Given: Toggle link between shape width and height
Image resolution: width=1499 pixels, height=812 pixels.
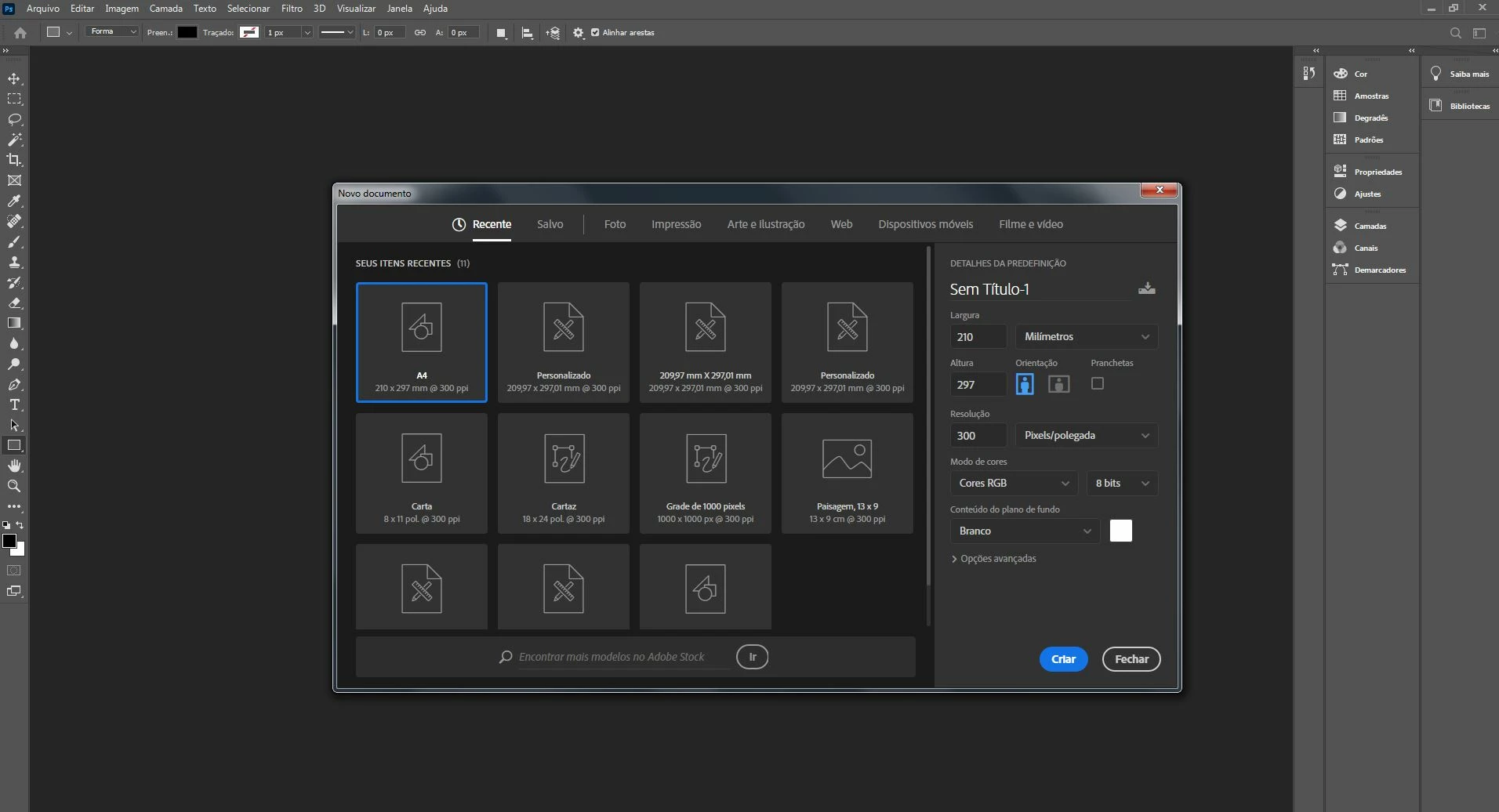Looking at the screenshot, I should [420, 33].
